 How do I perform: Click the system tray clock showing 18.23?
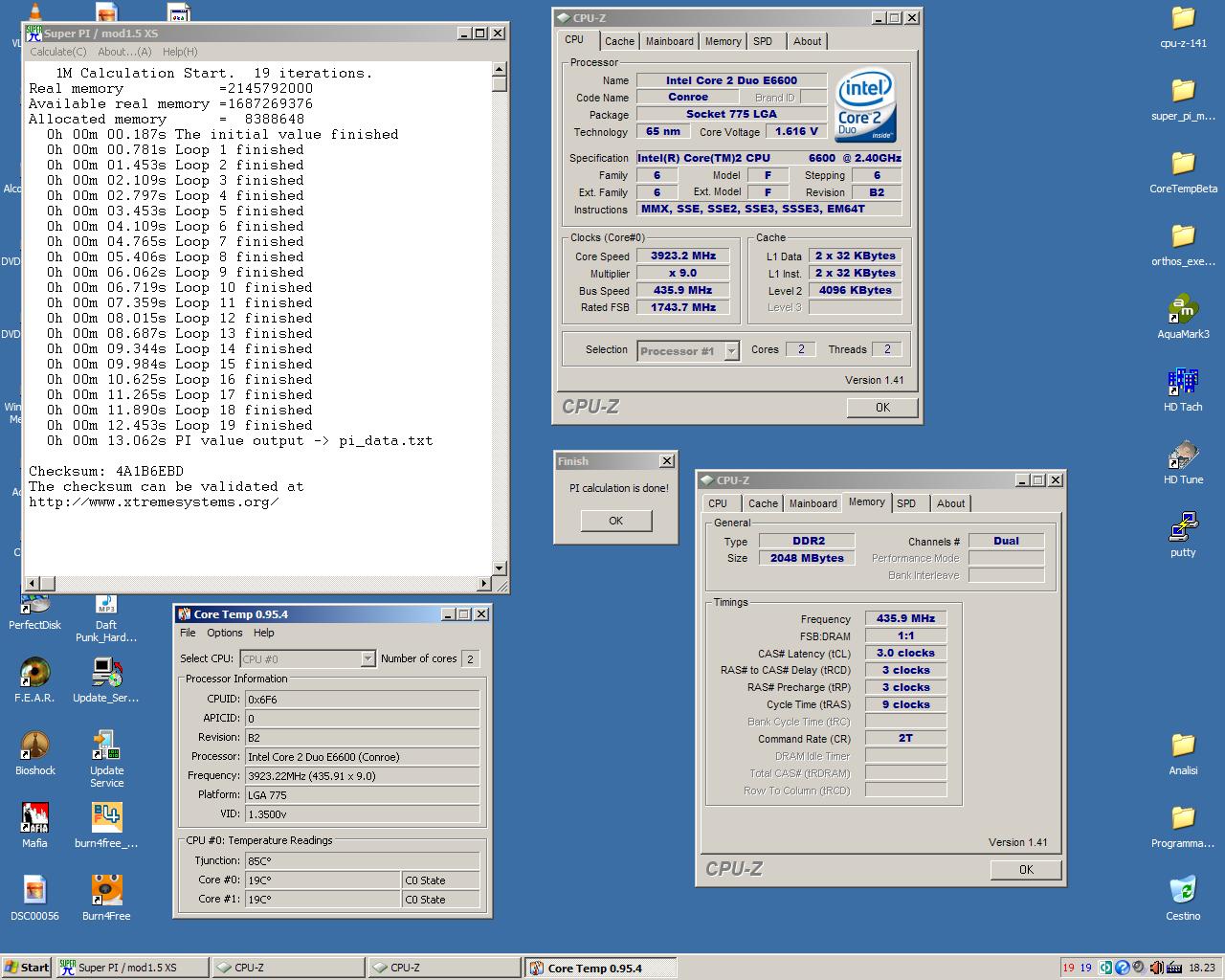1201,968
